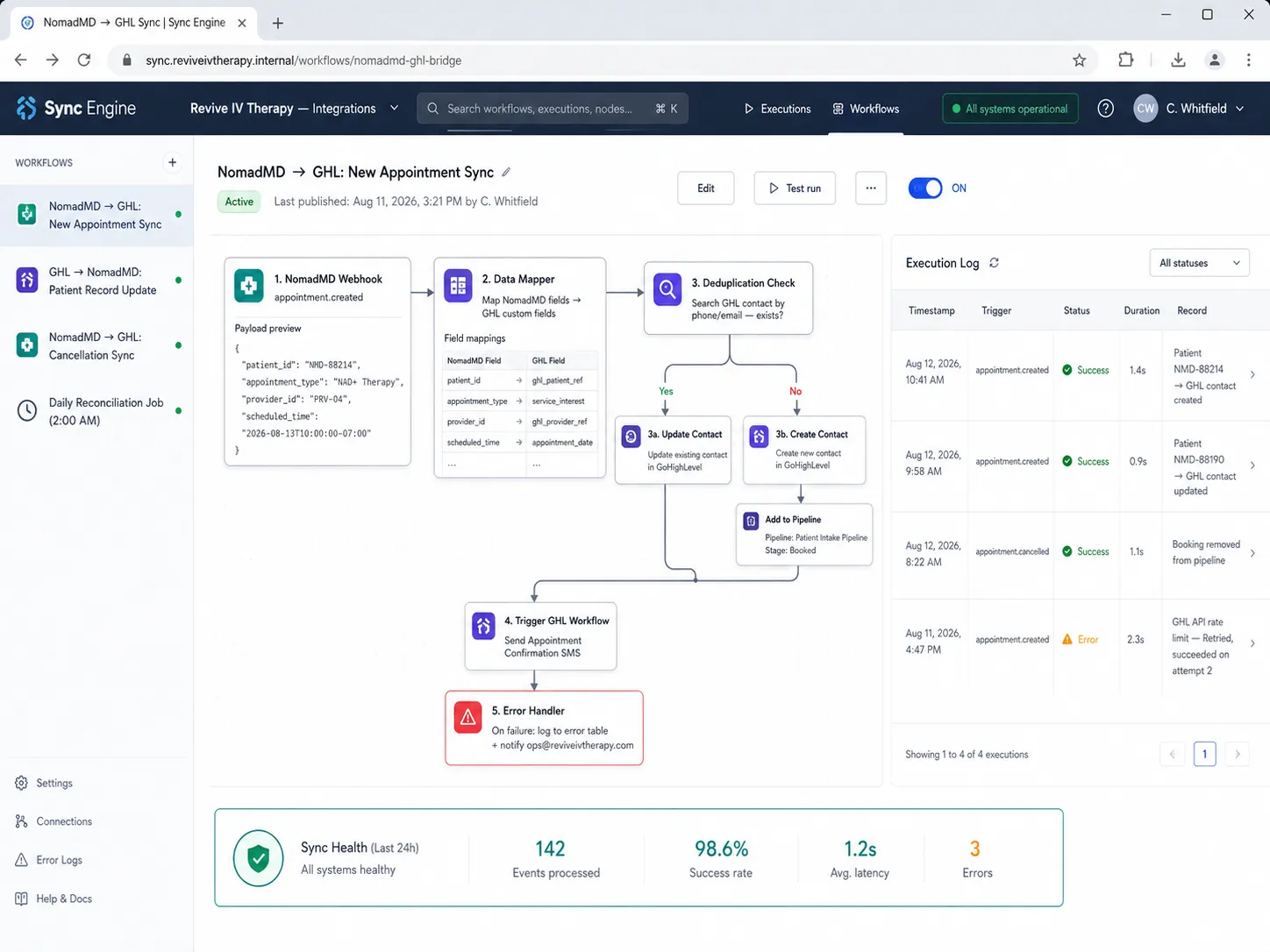Go to the previous execution log page

(x=1172, y=754)
